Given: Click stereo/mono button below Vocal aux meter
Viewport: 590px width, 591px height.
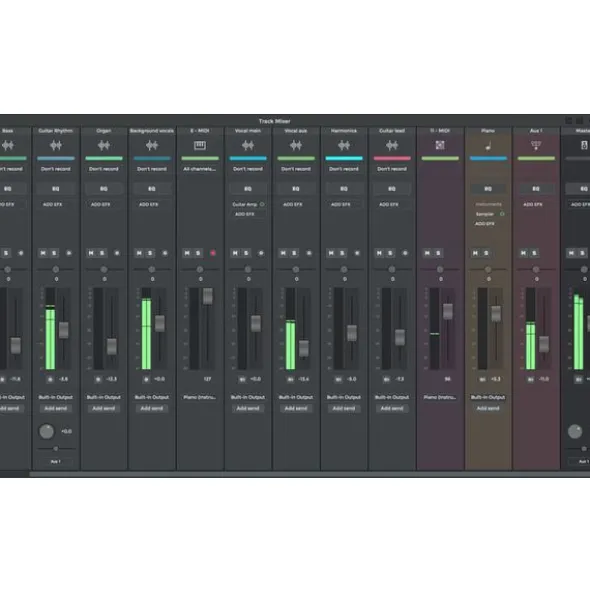Looking at the screenshot, I should 290,379.
